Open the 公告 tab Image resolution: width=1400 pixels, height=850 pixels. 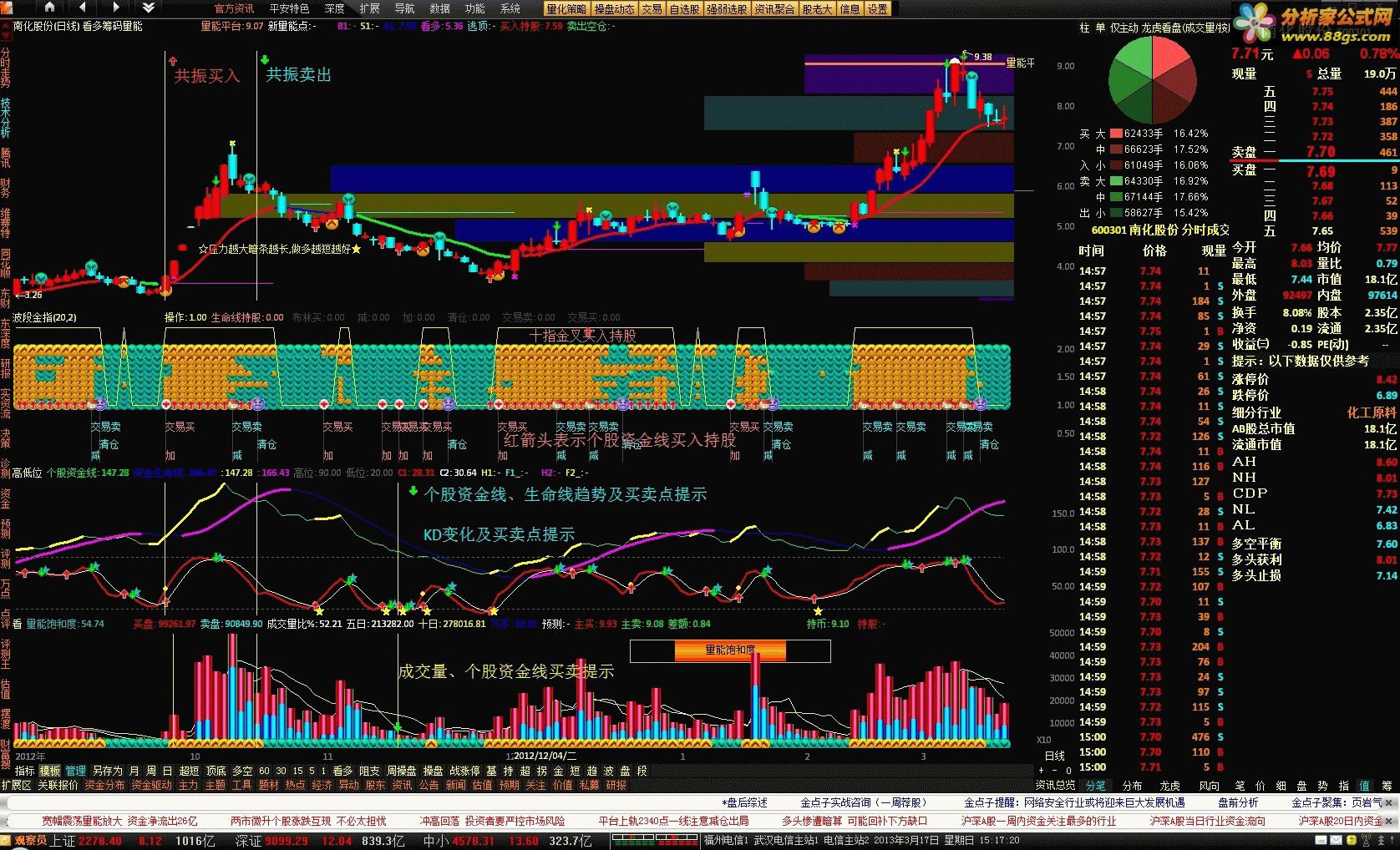429,785
